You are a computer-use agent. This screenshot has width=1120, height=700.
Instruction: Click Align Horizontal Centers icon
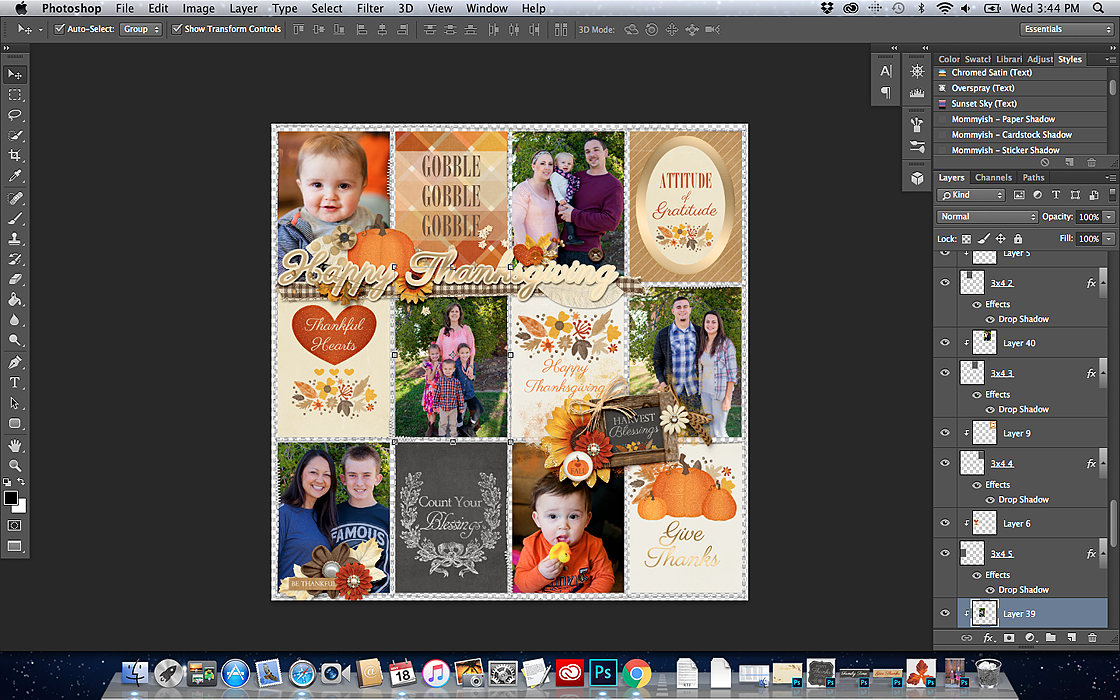point(382,29)
